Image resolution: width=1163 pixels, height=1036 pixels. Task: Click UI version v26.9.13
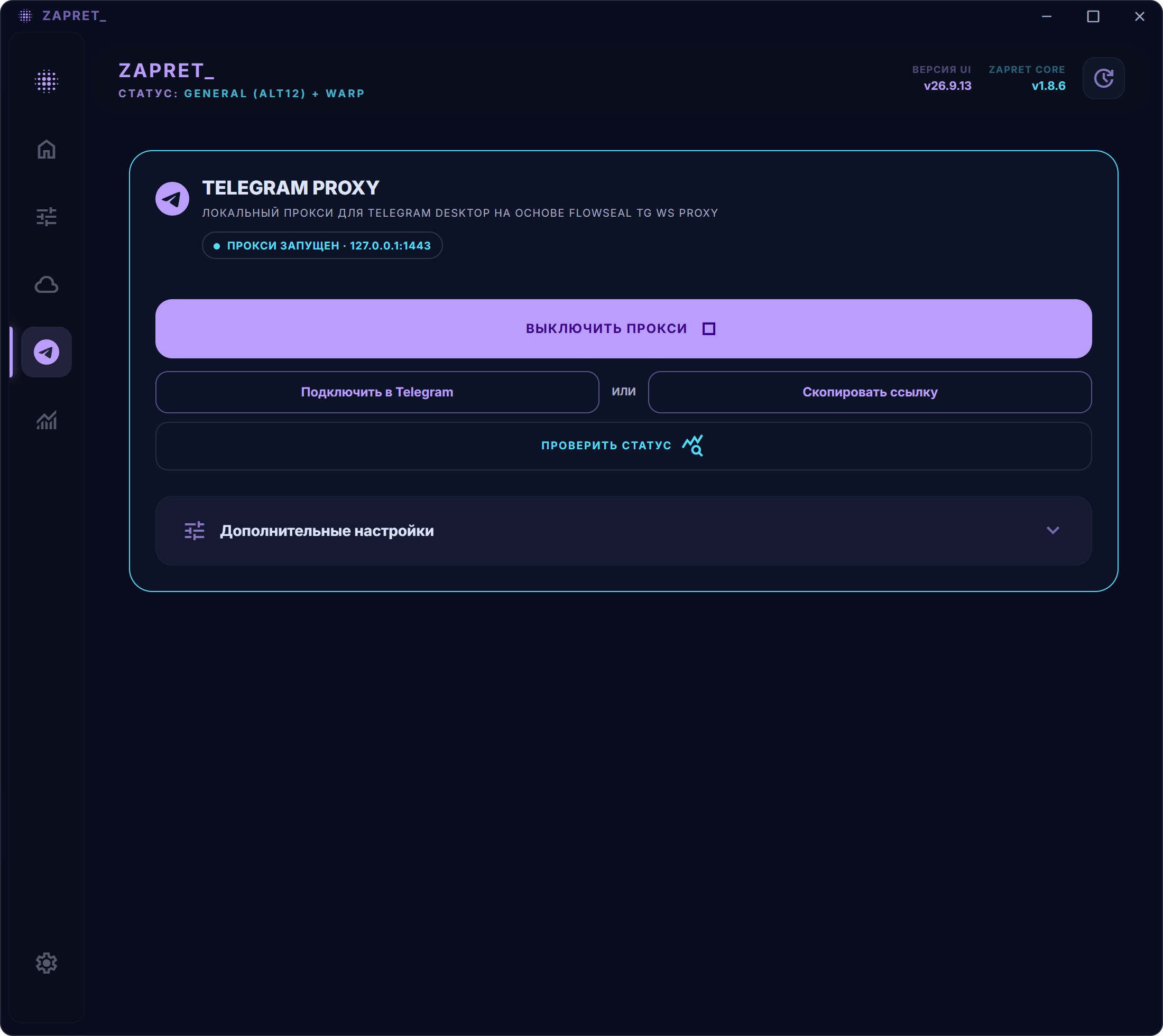pos(947,86)
